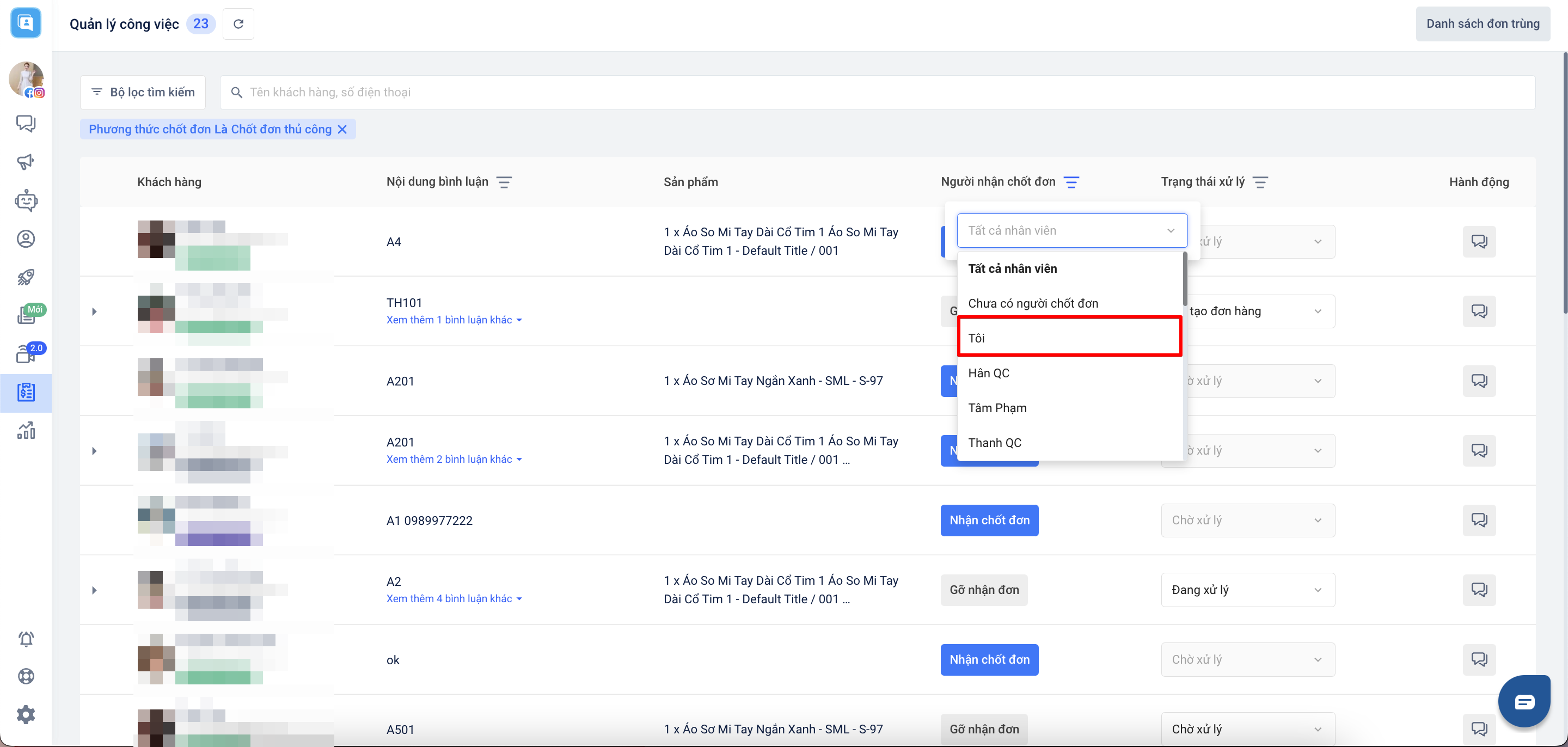Open the megaphone broadcast icon in the sidebar

coord(26,162)
